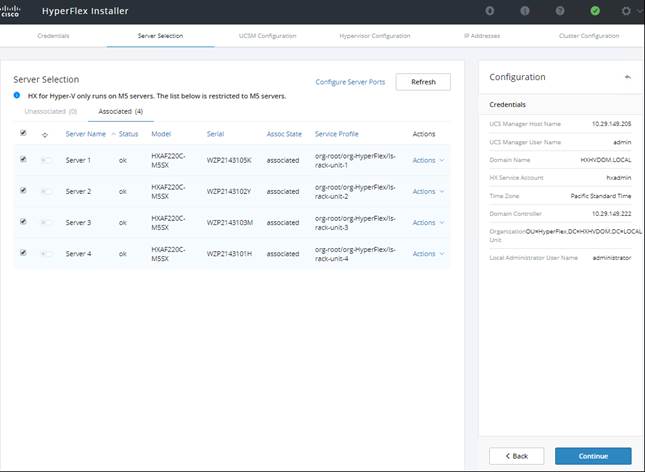Sort by the Server Name column

click(86, 134)
